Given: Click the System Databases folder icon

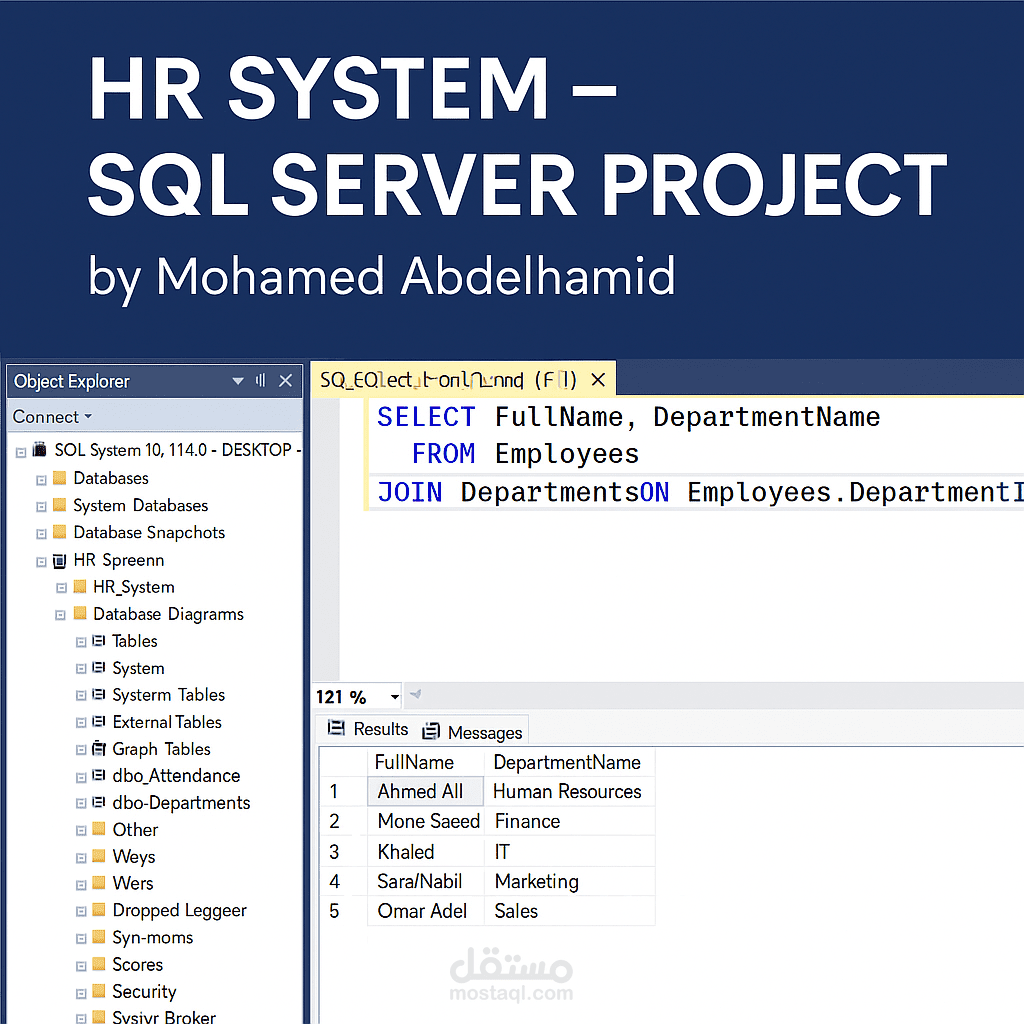Looking at the screenshot, I should click(59, 505).
